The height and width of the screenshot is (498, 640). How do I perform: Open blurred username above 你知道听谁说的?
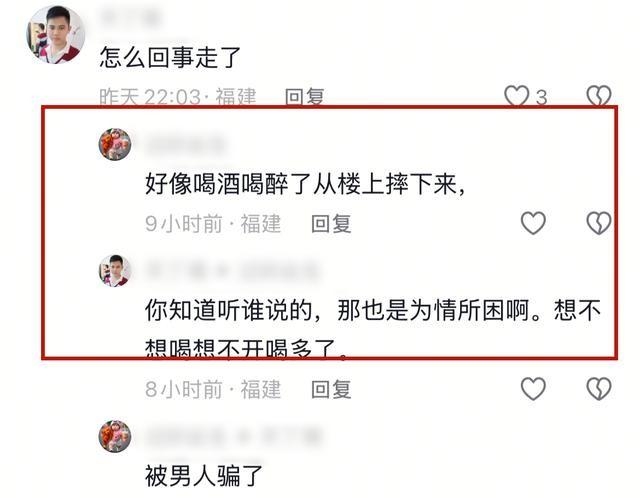(233, 270)
